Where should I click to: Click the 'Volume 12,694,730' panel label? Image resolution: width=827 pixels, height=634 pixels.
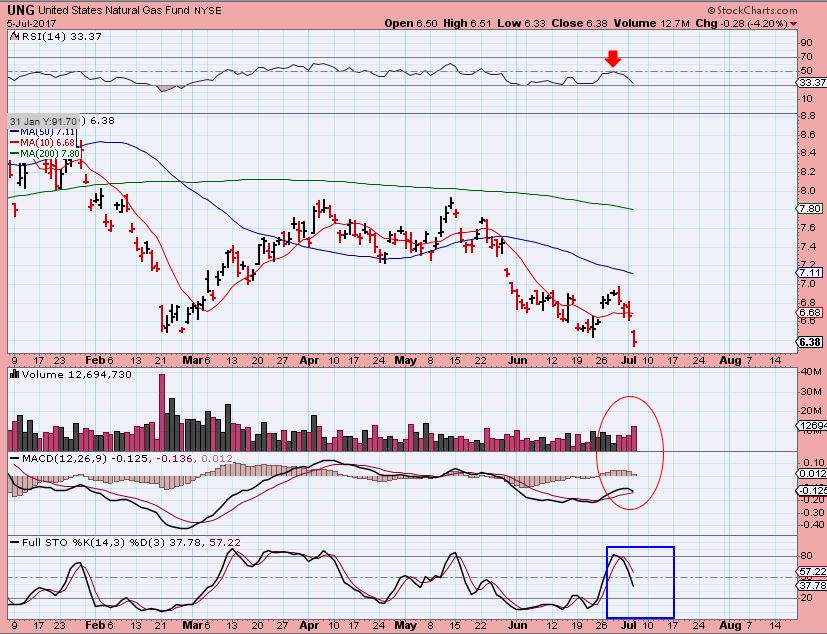pos(77,374)
